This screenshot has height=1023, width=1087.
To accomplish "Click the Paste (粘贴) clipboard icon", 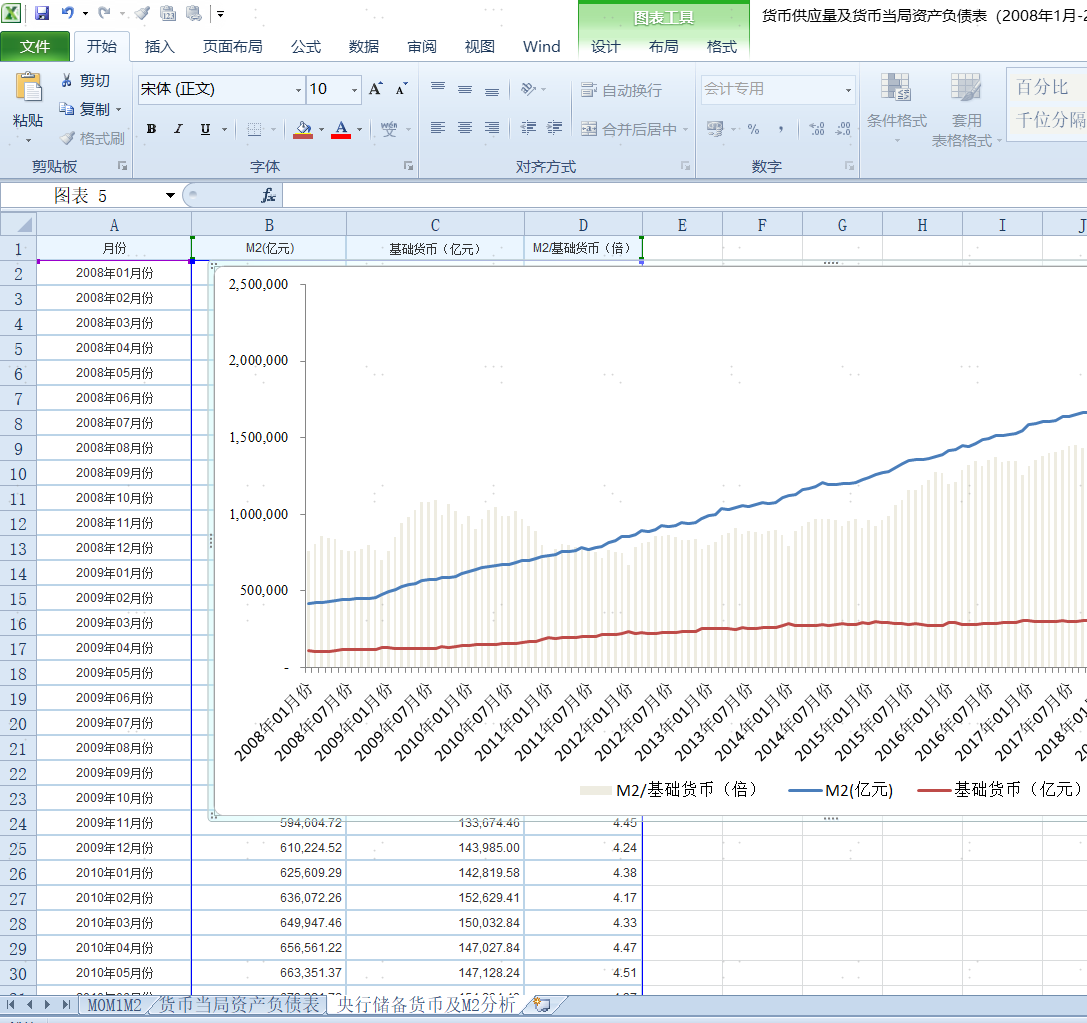I will pyautogui.click(x=28, y=88).
